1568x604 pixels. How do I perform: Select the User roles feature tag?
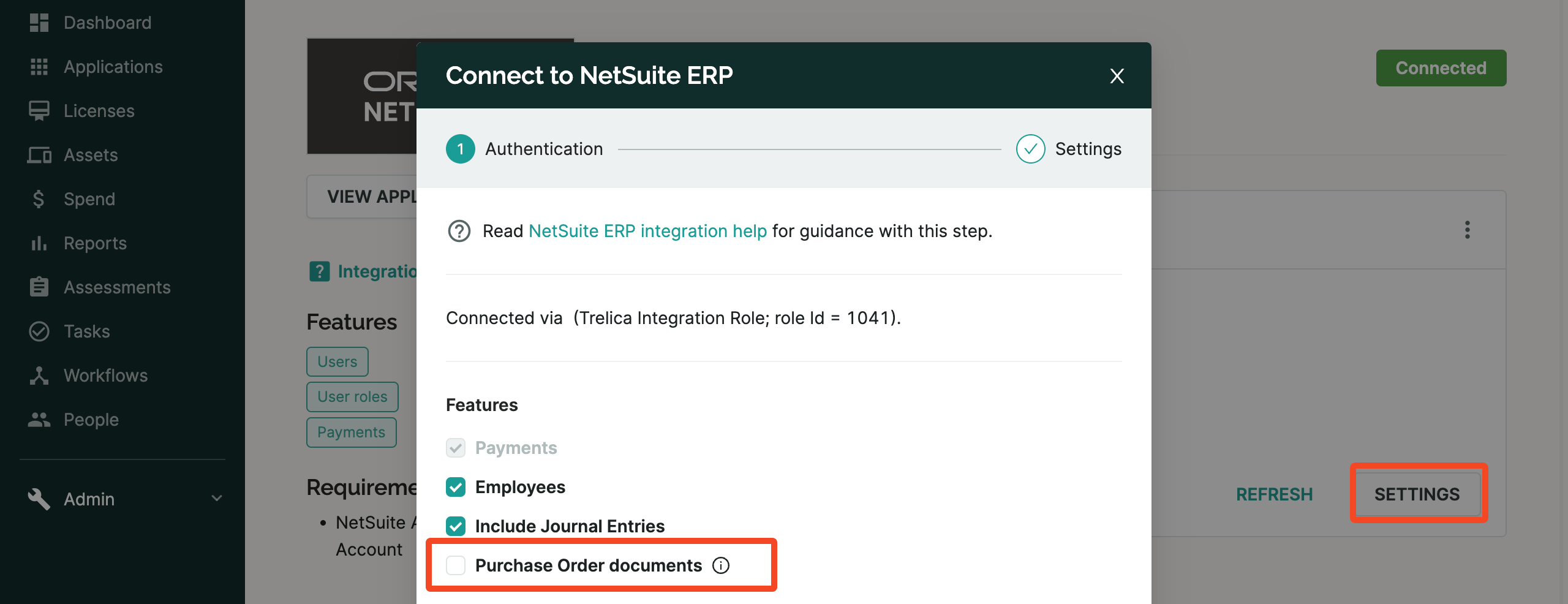[x=352, y=397]
